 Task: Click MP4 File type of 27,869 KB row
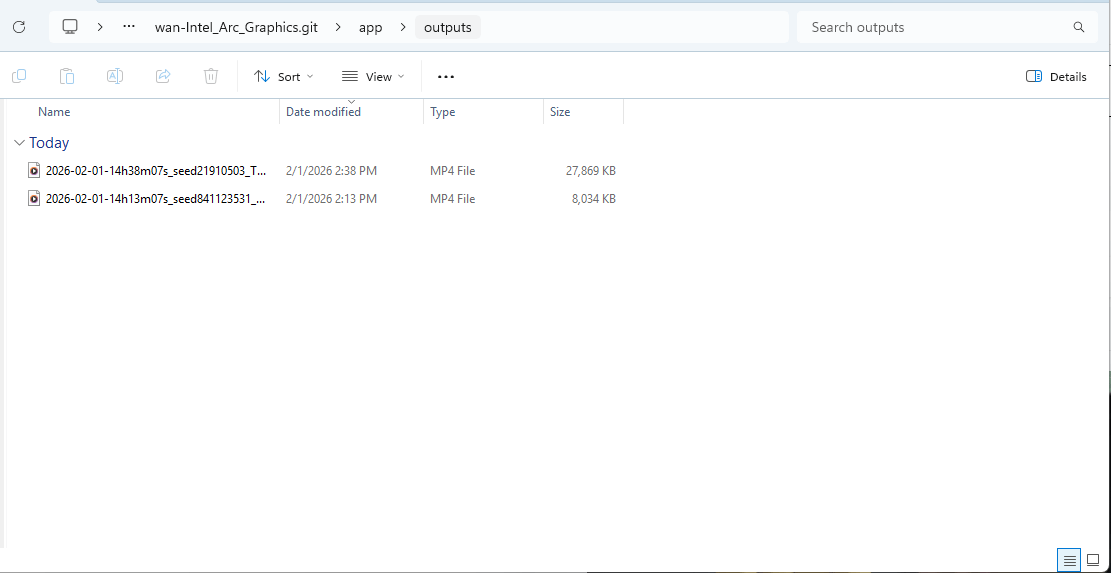(453, 171)
